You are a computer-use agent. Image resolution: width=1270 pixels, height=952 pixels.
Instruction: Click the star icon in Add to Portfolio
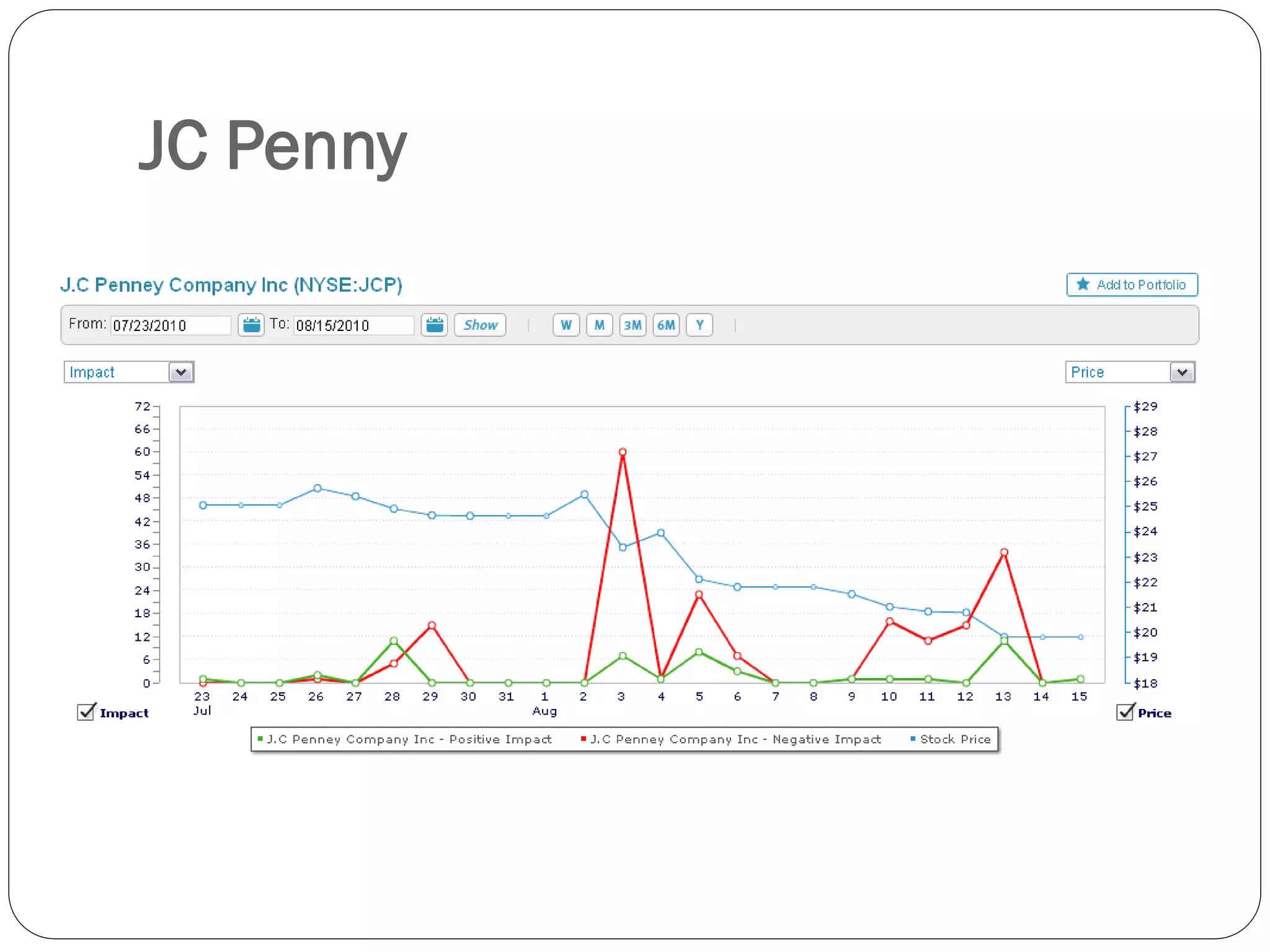coord(1083,284)
